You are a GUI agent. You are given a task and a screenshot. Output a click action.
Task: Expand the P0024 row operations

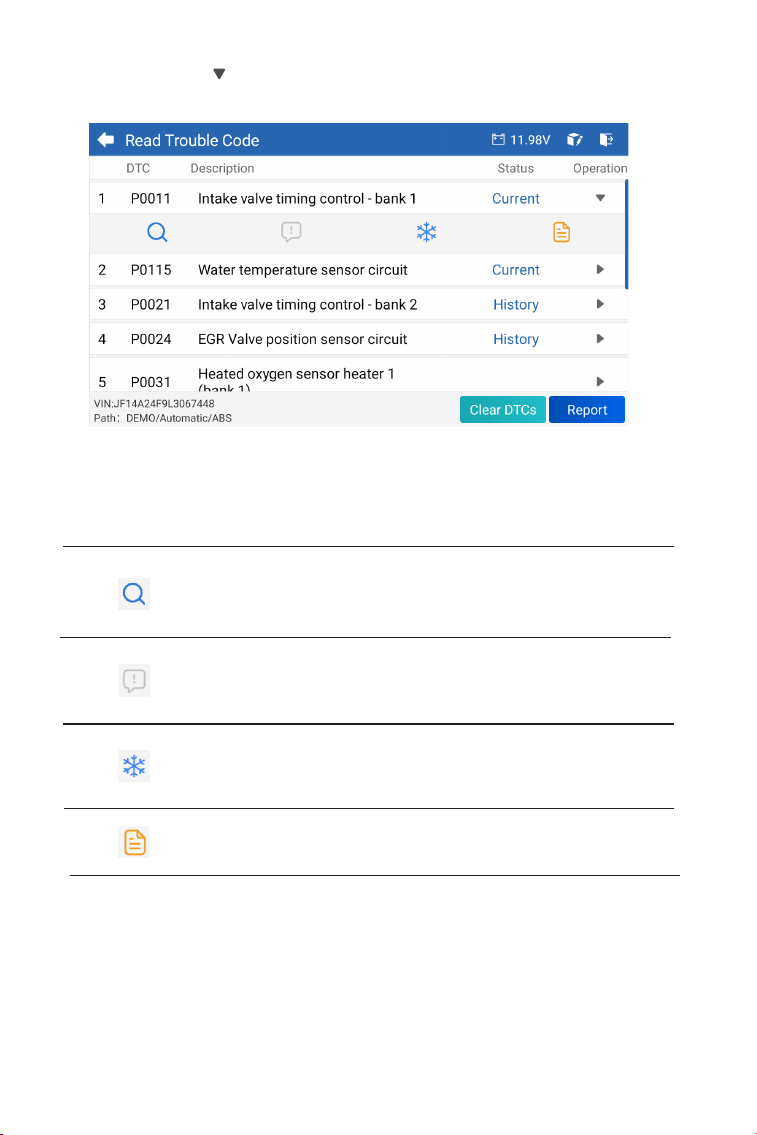click(600, 339)
